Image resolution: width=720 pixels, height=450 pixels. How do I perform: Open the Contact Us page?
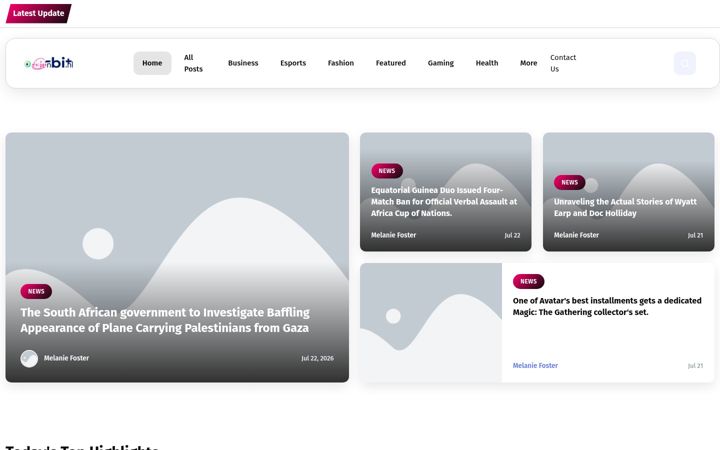coord(563,63)
